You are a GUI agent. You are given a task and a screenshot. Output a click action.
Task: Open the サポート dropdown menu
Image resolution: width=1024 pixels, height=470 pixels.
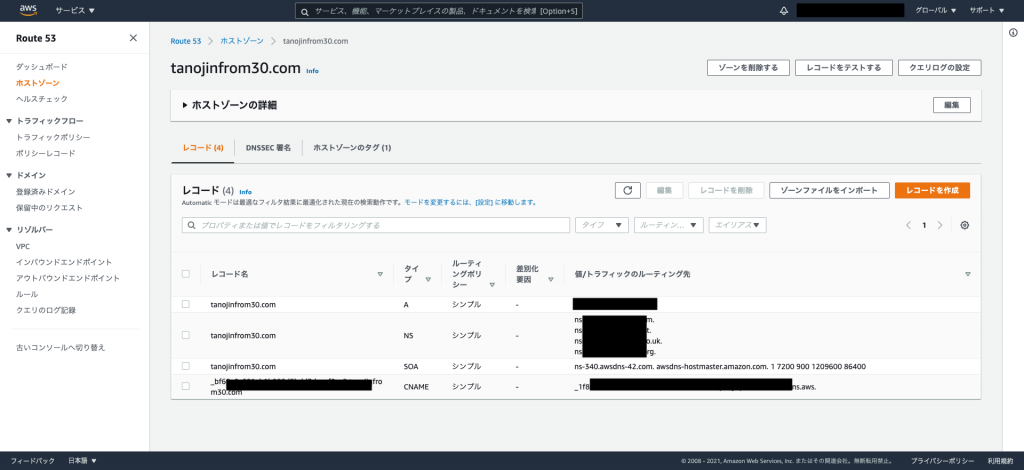tap(987, 10)
